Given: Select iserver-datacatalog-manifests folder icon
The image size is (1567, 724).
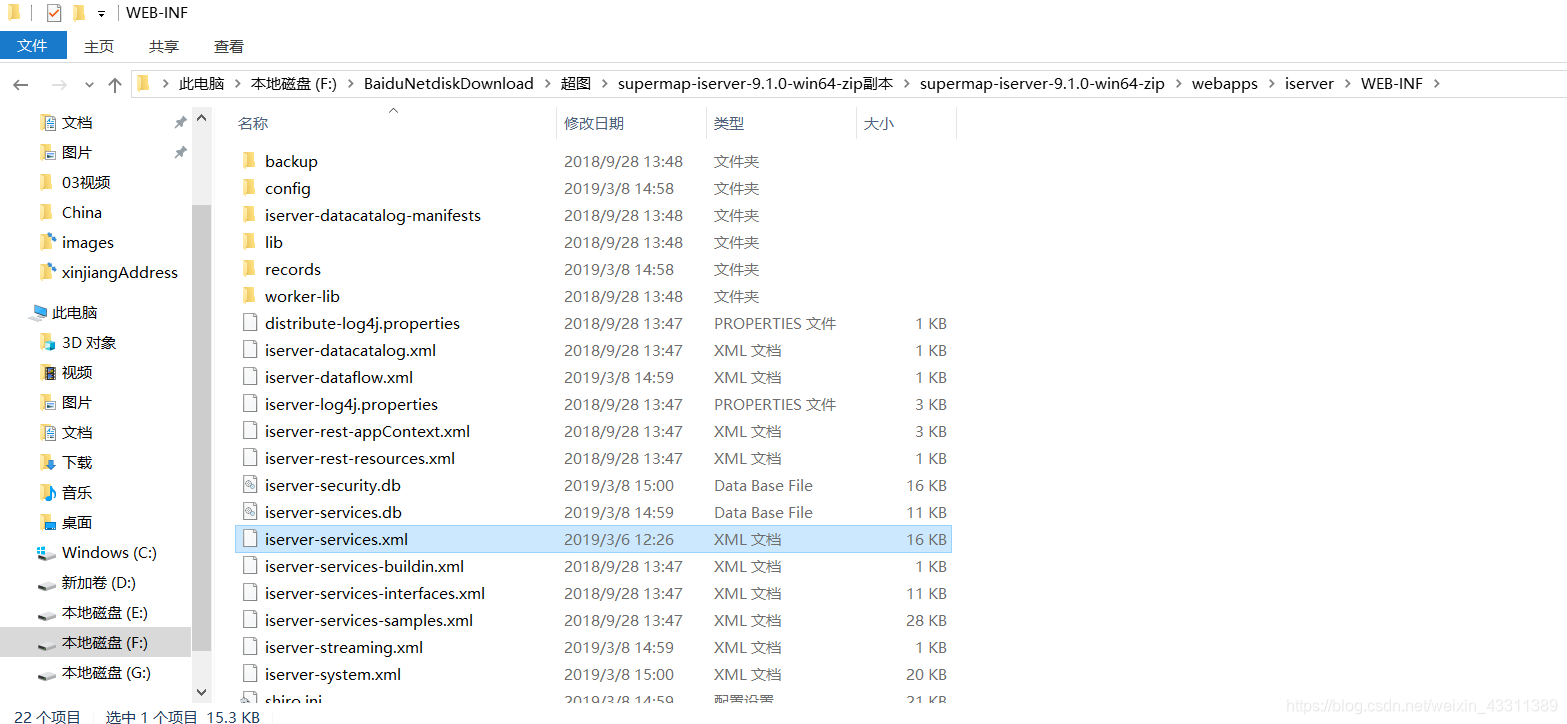Looking at the screenshot, I should tap(250, 215).
